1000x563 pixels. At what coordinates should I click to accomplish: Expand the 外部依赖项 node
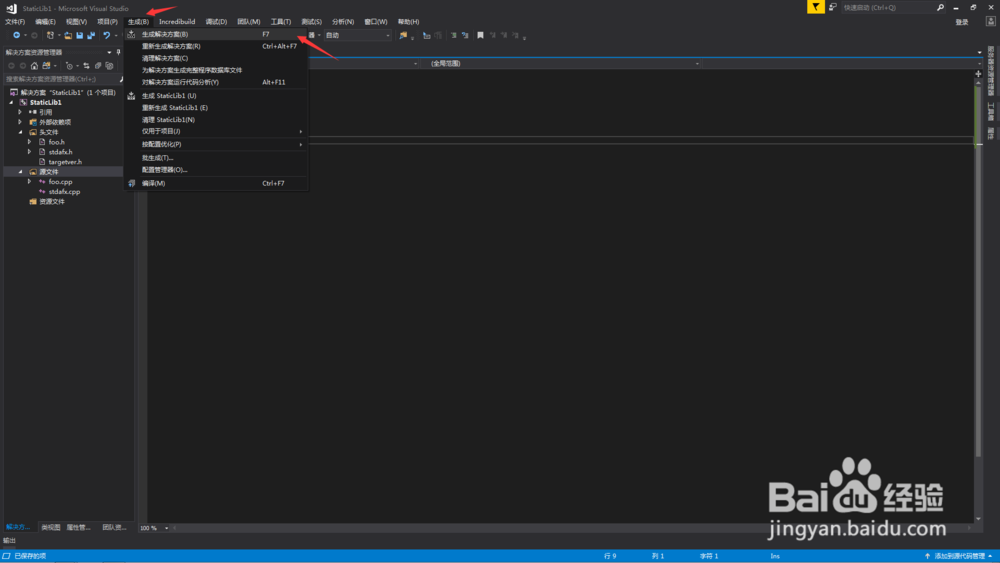20,122
